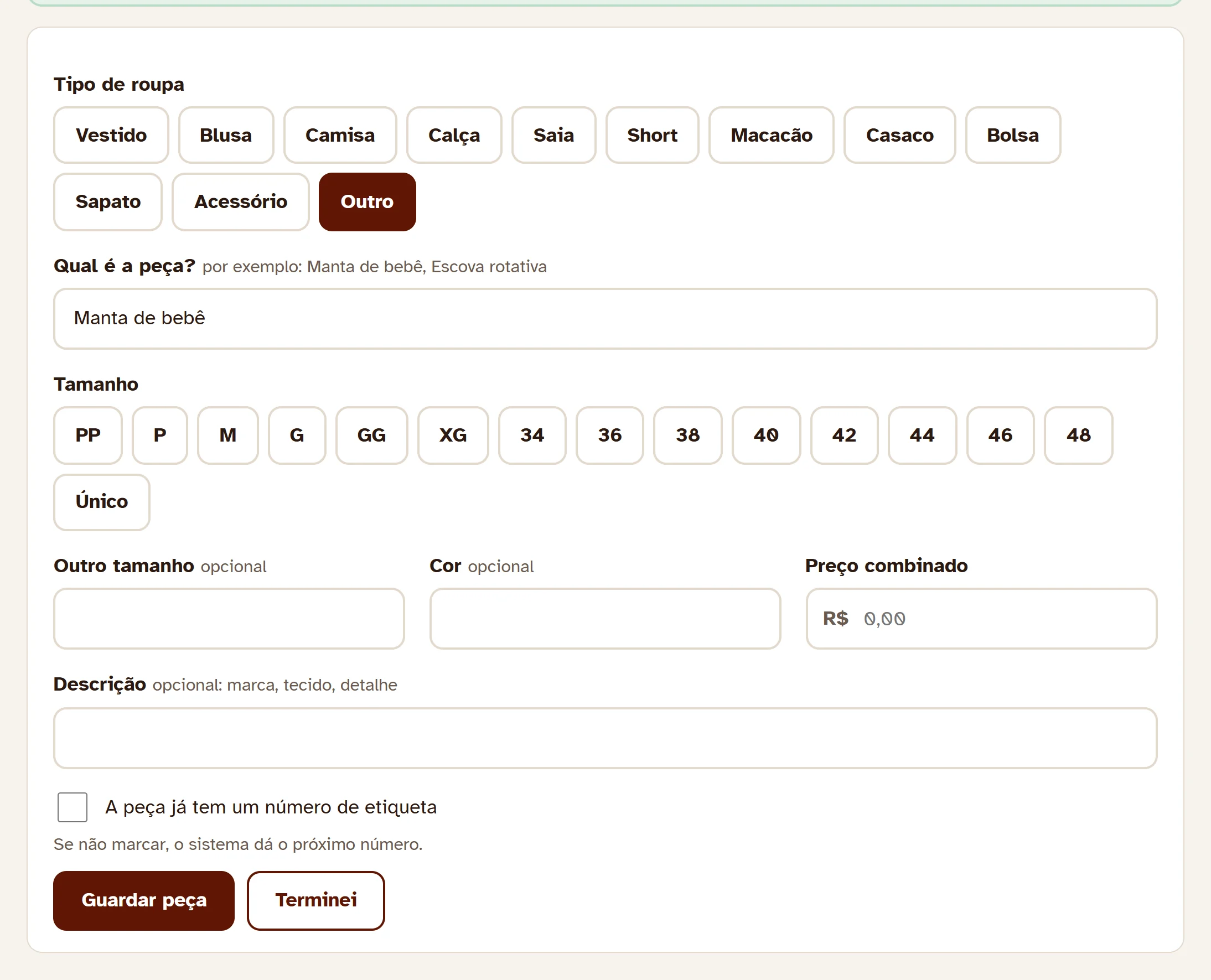
Task: Select the Casaco chip
Action: 899,136
